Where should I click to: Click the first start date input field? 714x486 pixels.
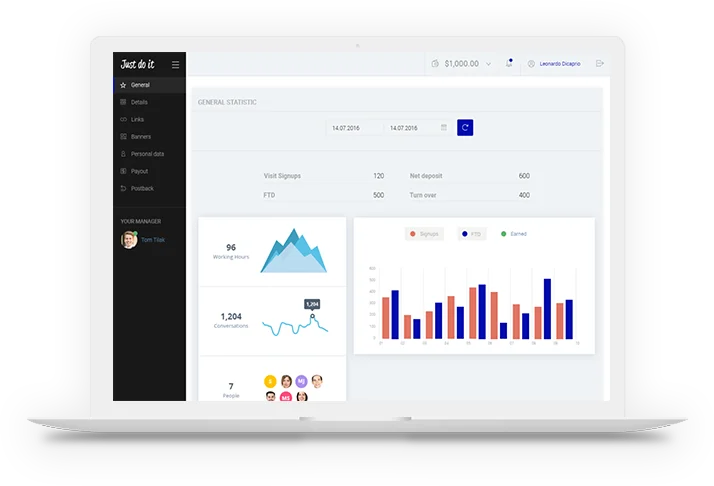tap(354, 128)
